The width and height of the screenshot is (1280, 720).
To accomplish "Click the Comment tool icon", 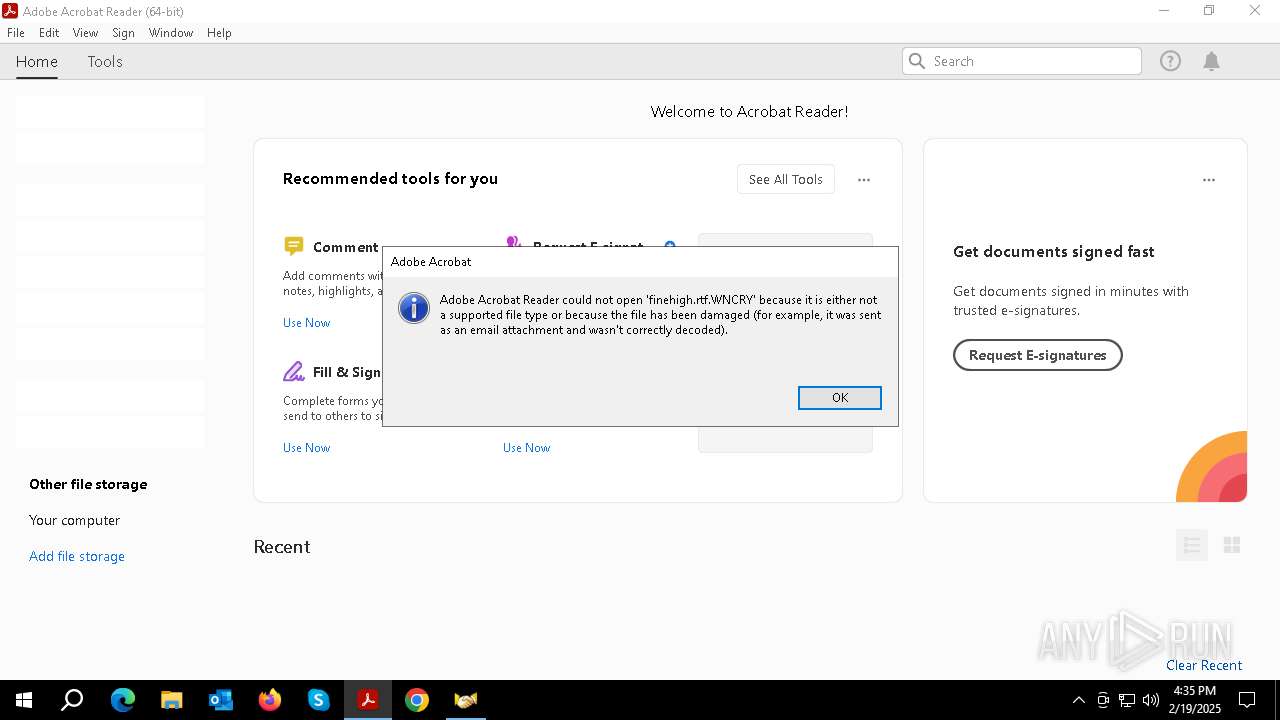I will click(x=293, y=246).
